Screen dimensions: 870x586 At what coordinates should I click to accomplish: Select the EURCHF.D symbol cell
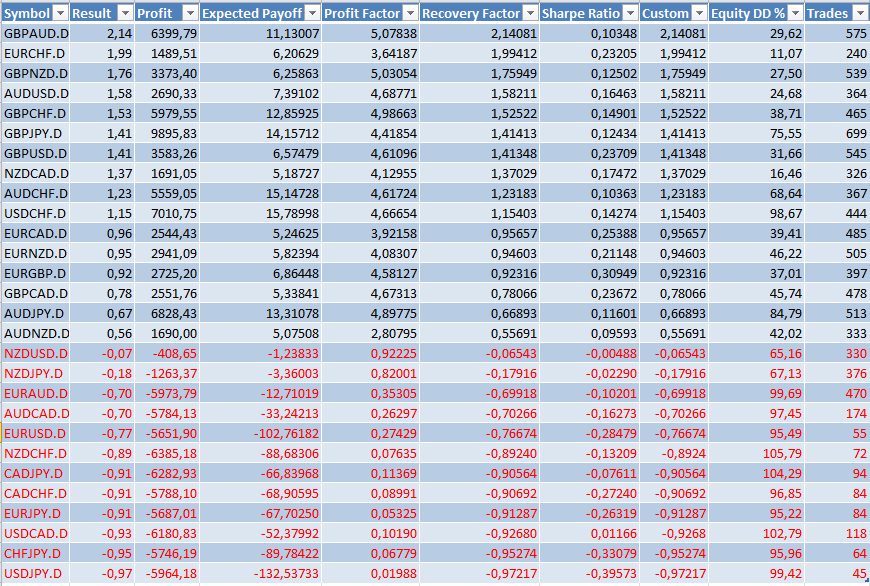pyautogui.click(x=35, y=53)
